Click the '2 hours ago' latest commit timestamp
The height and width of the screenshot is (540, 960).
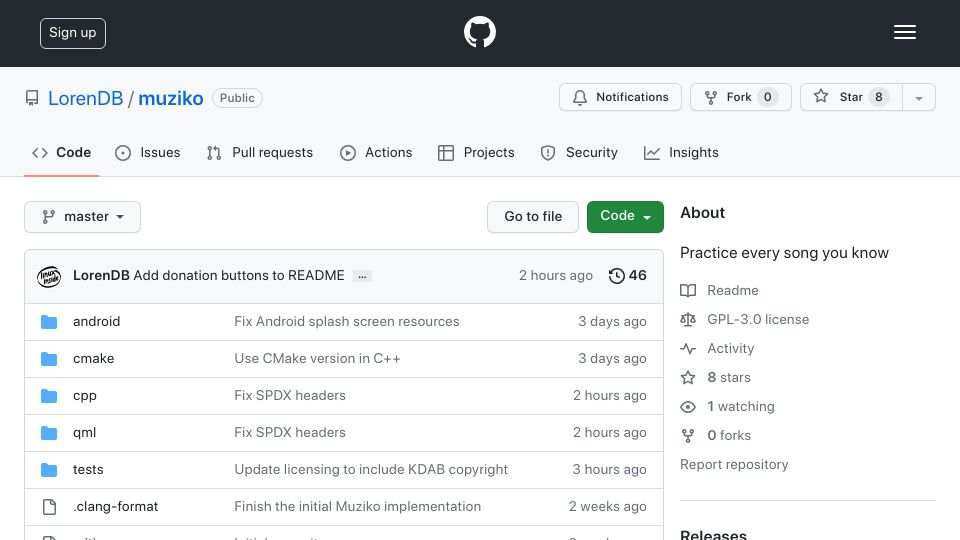pyautogui.click(x=556, y=276)
